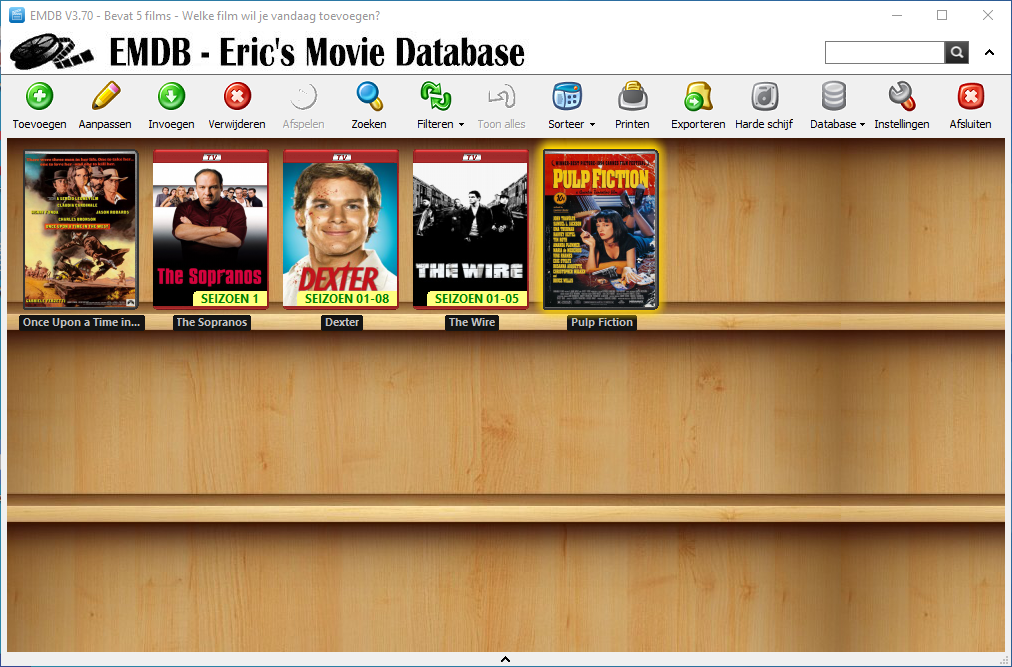Collapse the header with top-right chevron
The height and width of the screenshot is (667, 1012).
[x=989, y=53]
